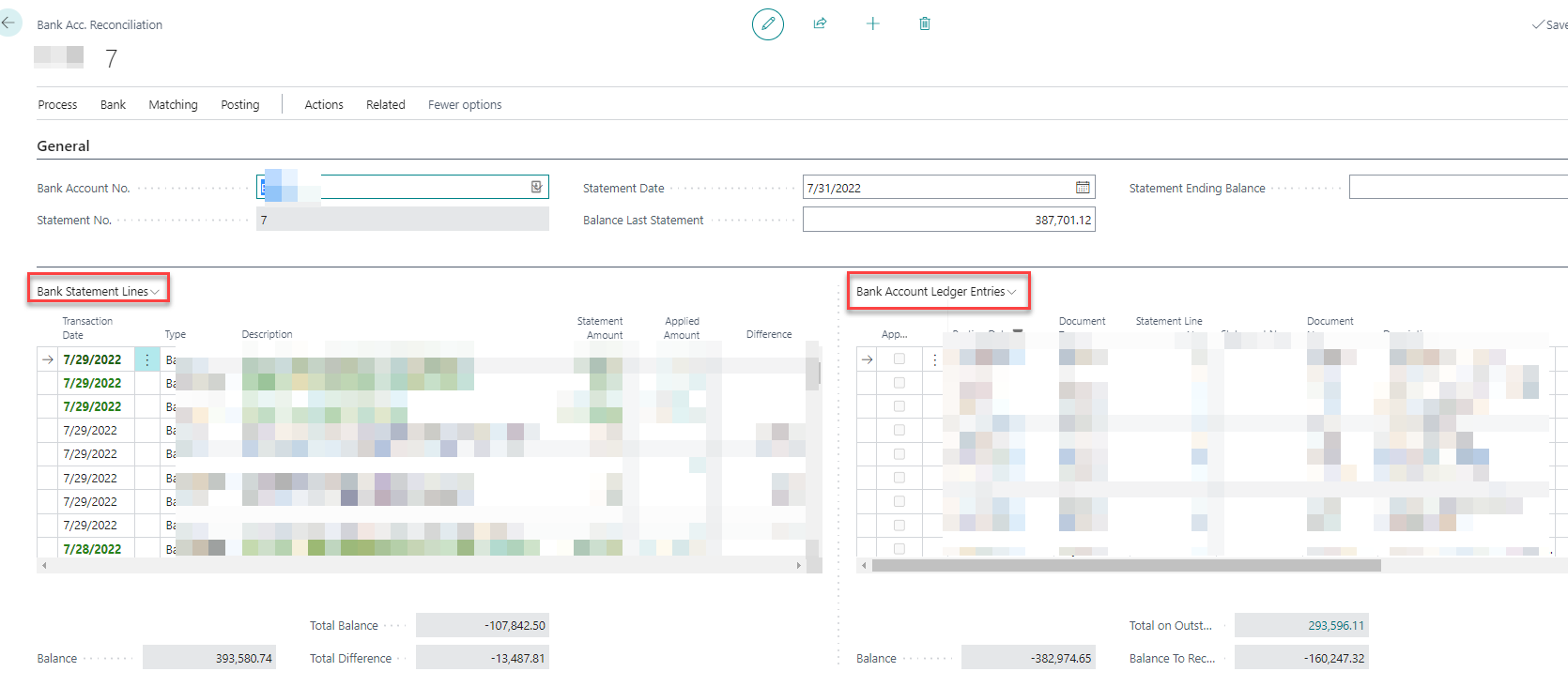The width and height of the screenshot is (1568, 687).
Task: Click Total Balance value -107,842.50
Action: point(483,625)
